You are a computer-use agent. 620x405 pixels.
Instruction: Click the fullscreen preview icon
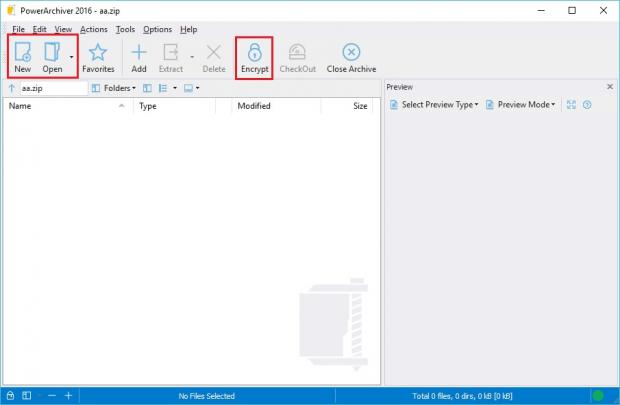pyautogui.click(x=571, y=105)
